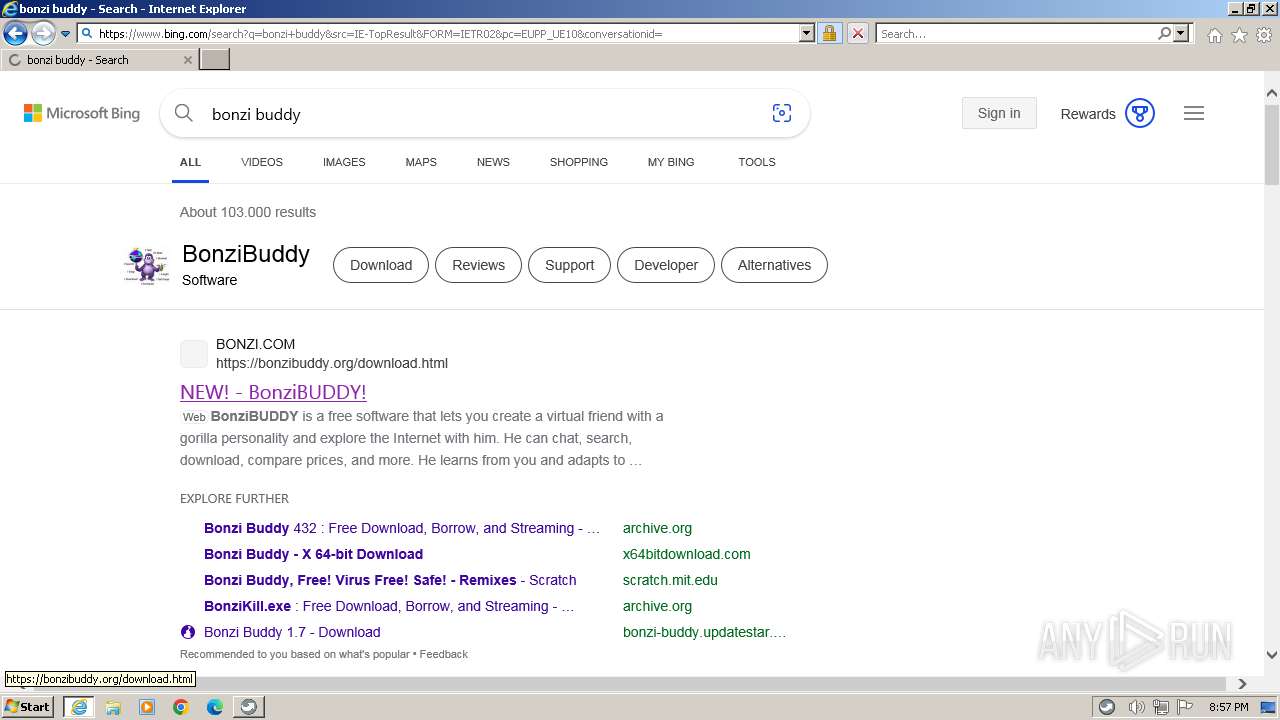Image resolution: width=1280 pixels, height=720 pixels.
Task: Open a new tab button
Action: [x=215, y=59]
